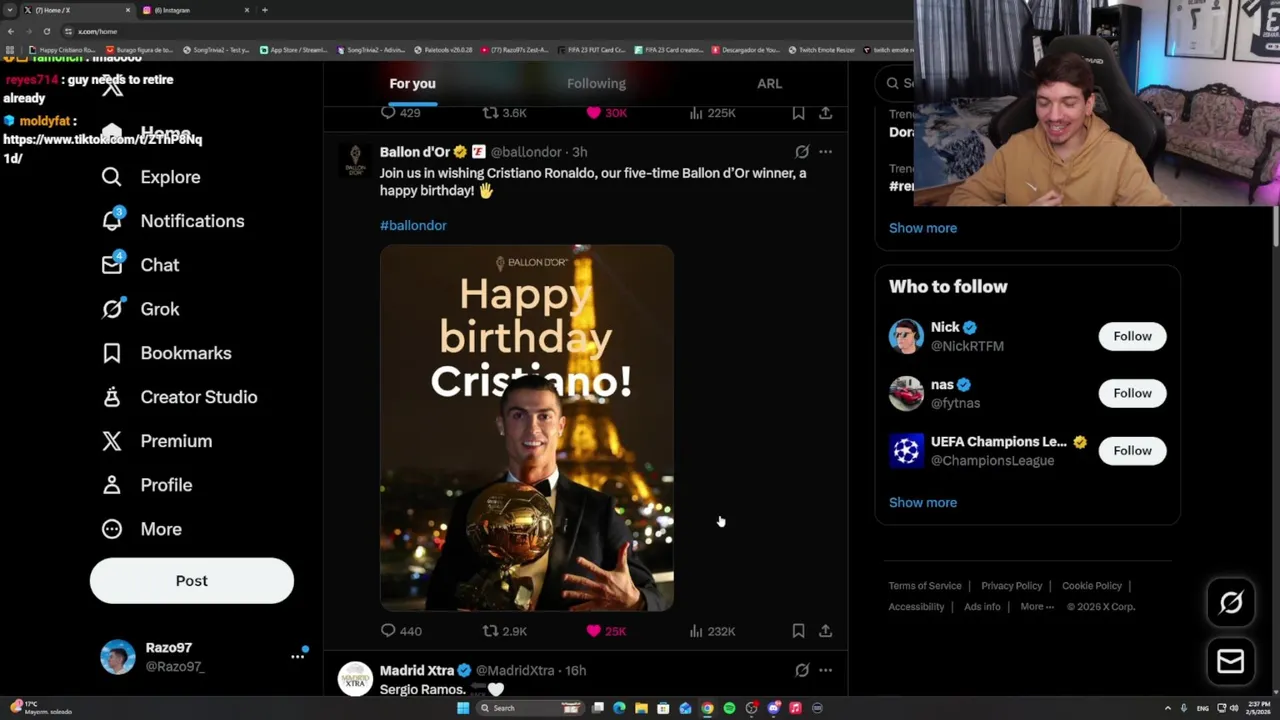Switch to the Following tab

click(596, 84)
